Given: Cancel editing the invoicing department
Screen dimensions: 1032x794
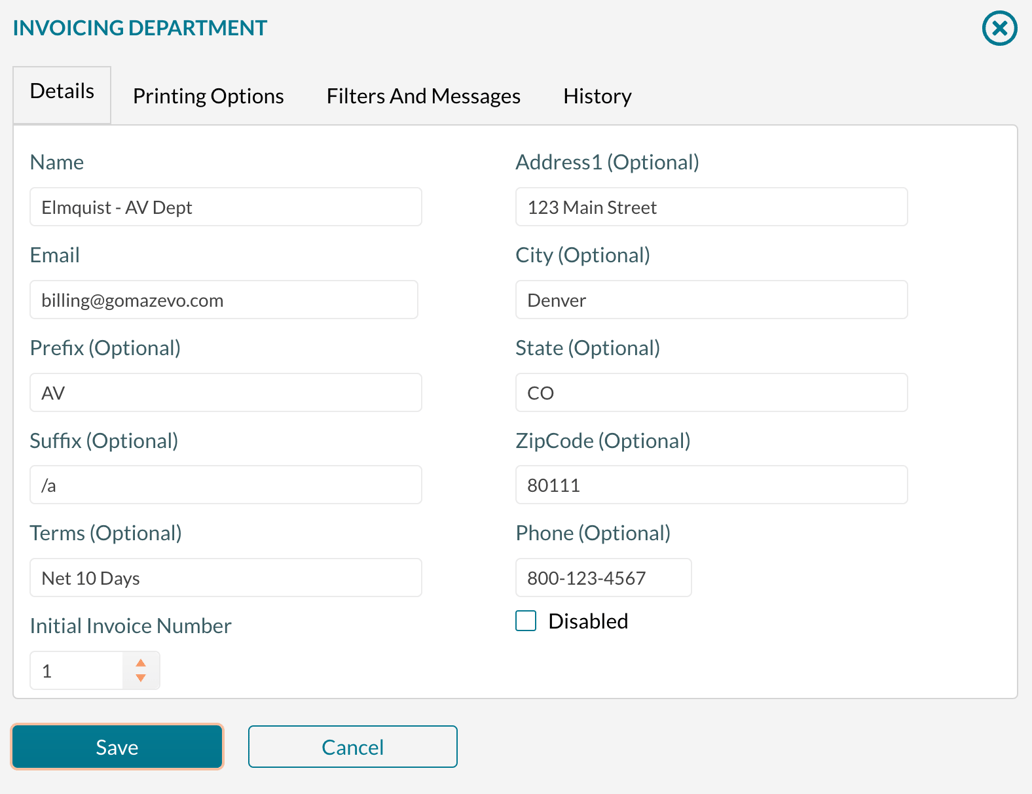Looking at the screenshot, I should click(352, 746).
